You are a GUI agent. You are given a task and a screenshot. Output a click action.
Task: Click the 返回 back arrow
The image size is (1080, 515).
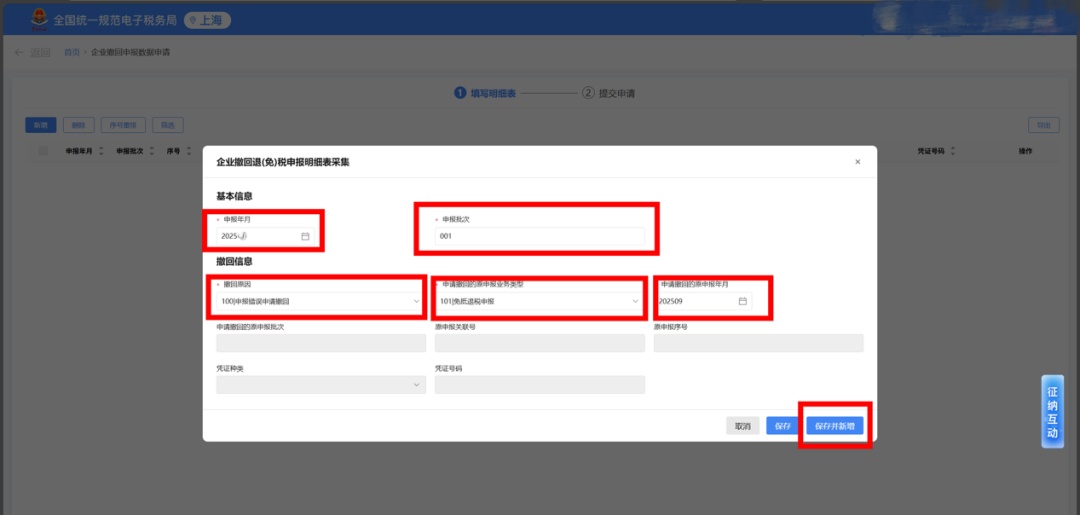point(20,52)
